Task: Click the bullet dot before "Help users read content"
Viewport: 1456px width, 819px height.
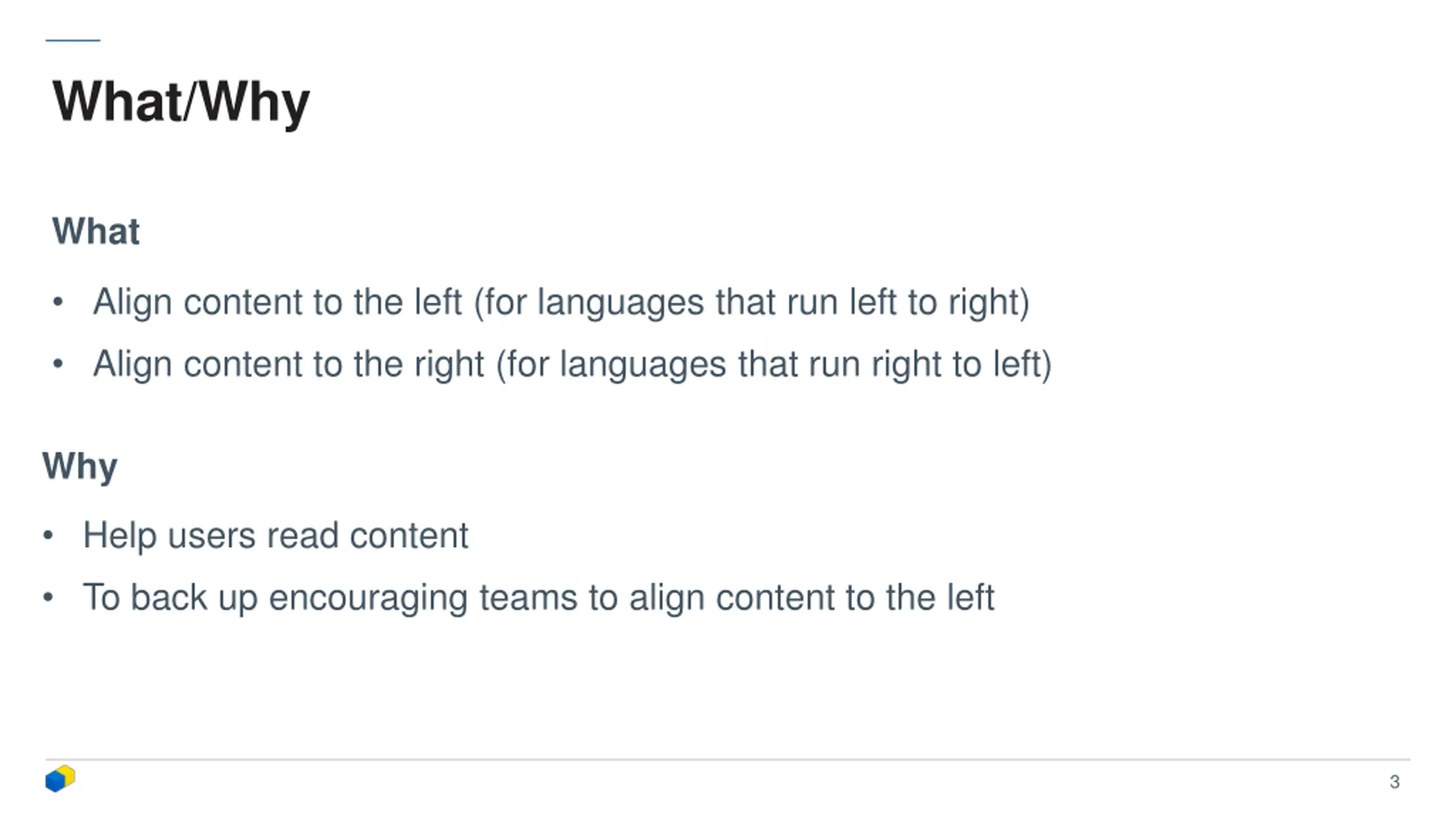Action: point(48,535)
